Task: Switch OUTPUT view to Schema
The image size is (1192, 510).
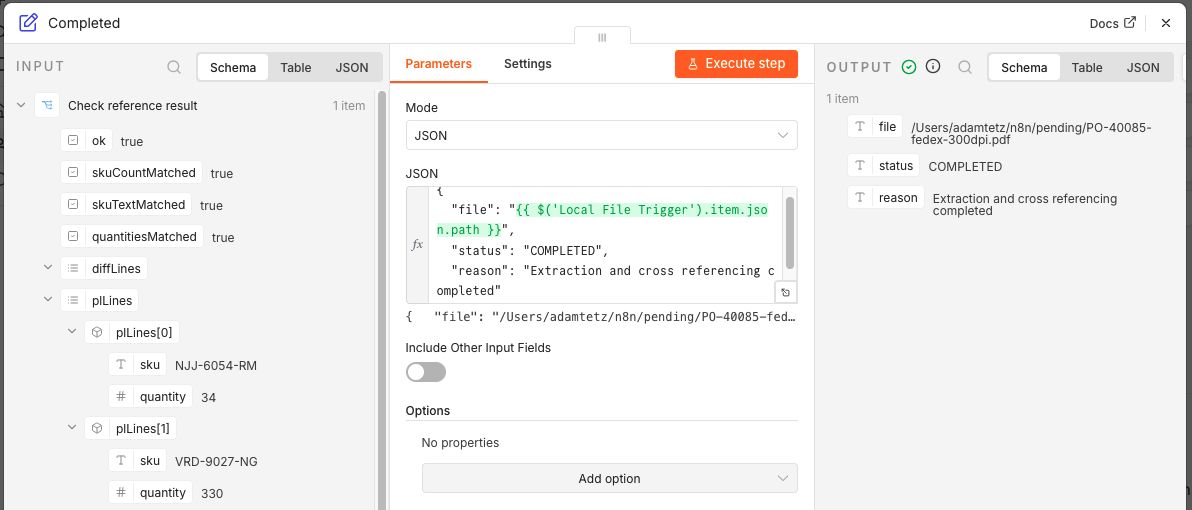Action: tap(1024, 67)
